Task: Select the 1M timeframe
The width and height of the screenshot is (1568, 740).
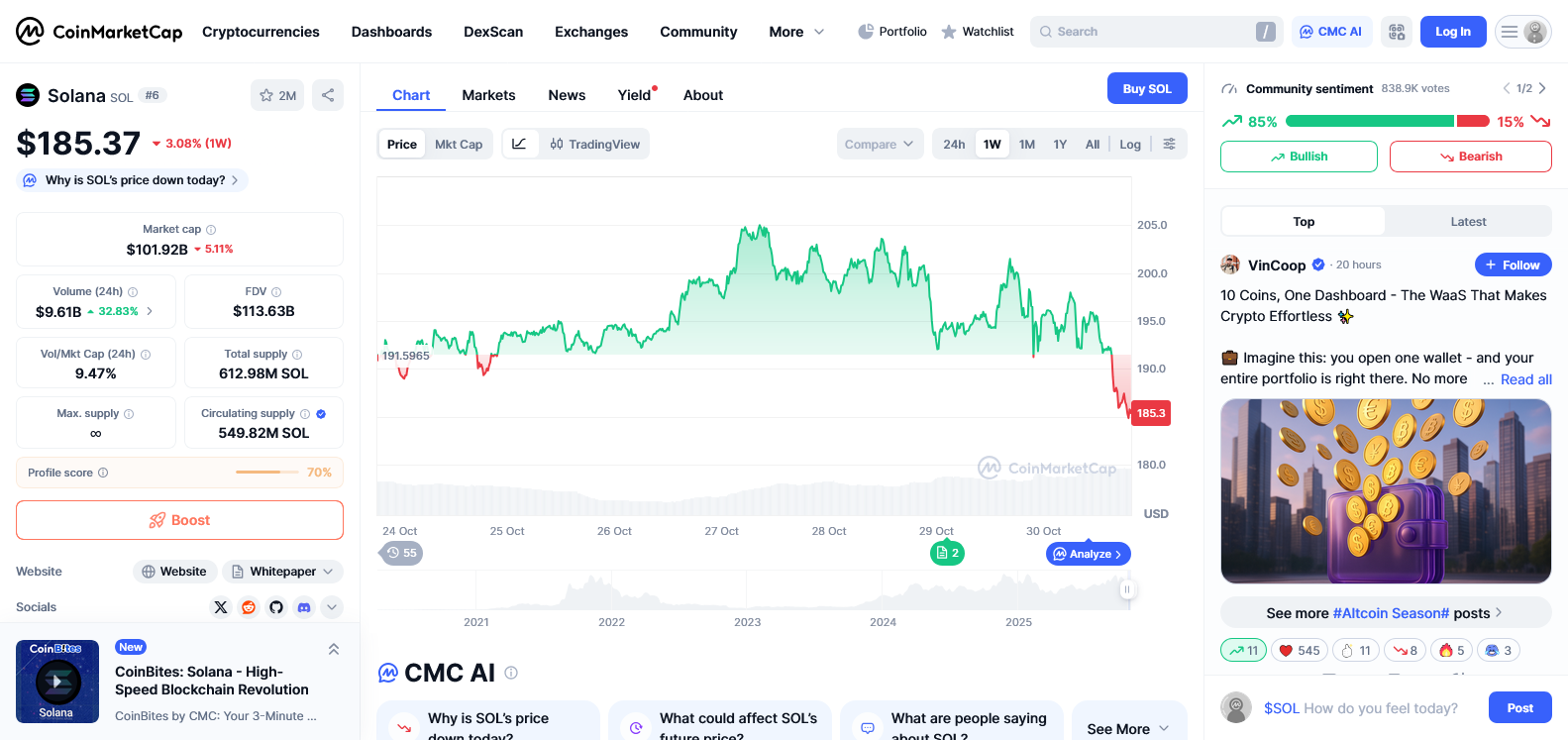Action: pos(1027,144)
